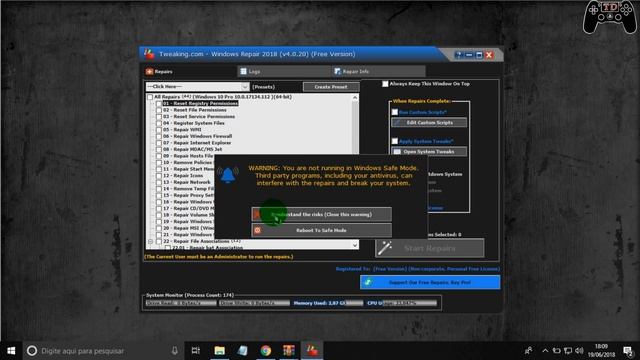Image resolution: width=640 pixels, height=360 pixels.
Task: Open the Action Center notification icon
Action: (x=628, y=351)
